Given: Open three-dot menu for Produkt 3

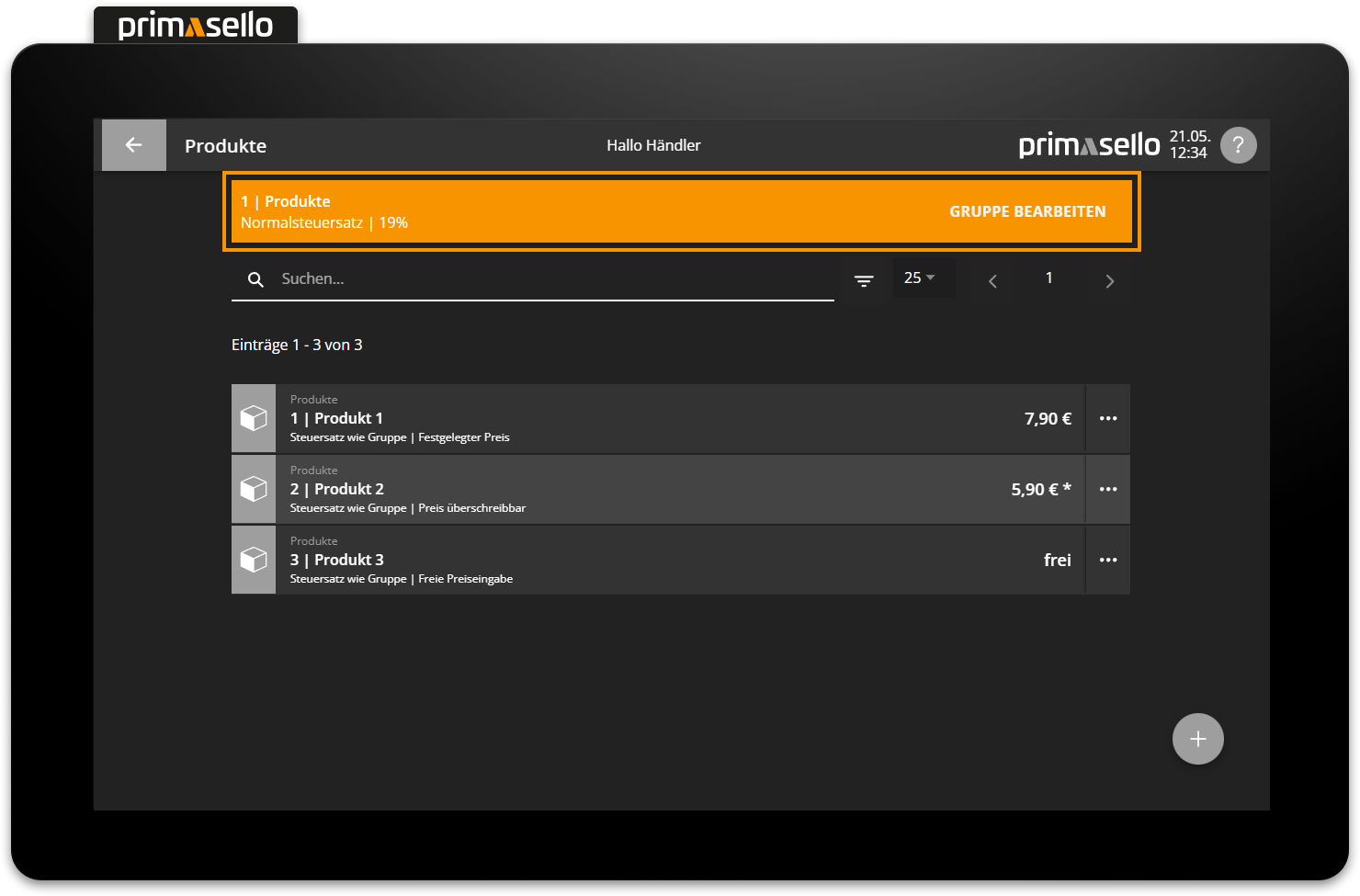Looking at the screenshot, I should [x=1108, y=561].
